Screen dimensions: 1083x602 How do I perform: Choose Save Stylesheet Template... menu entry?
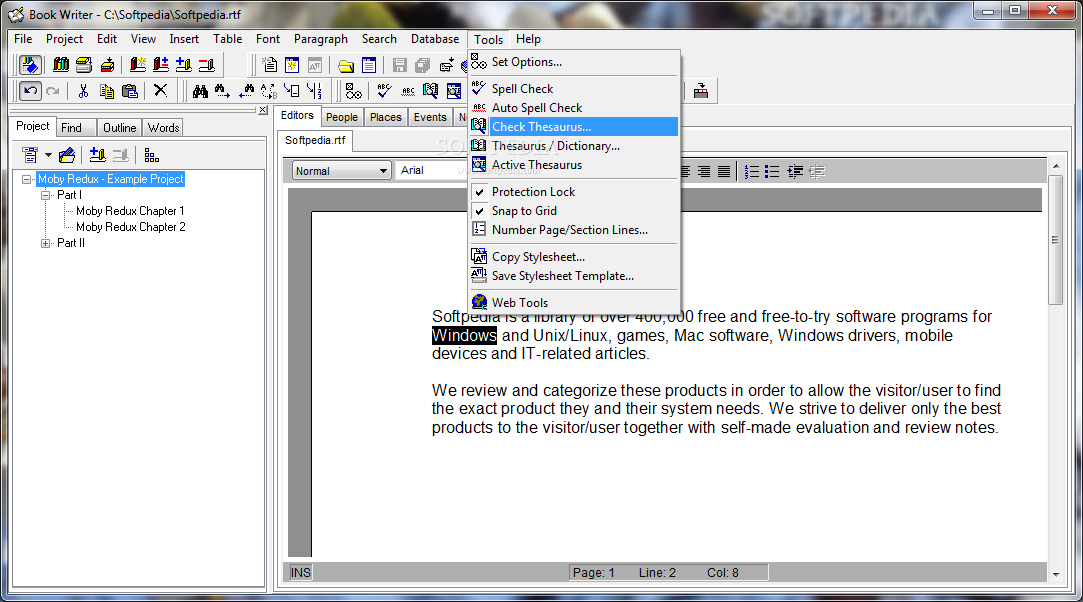point(575,275)
